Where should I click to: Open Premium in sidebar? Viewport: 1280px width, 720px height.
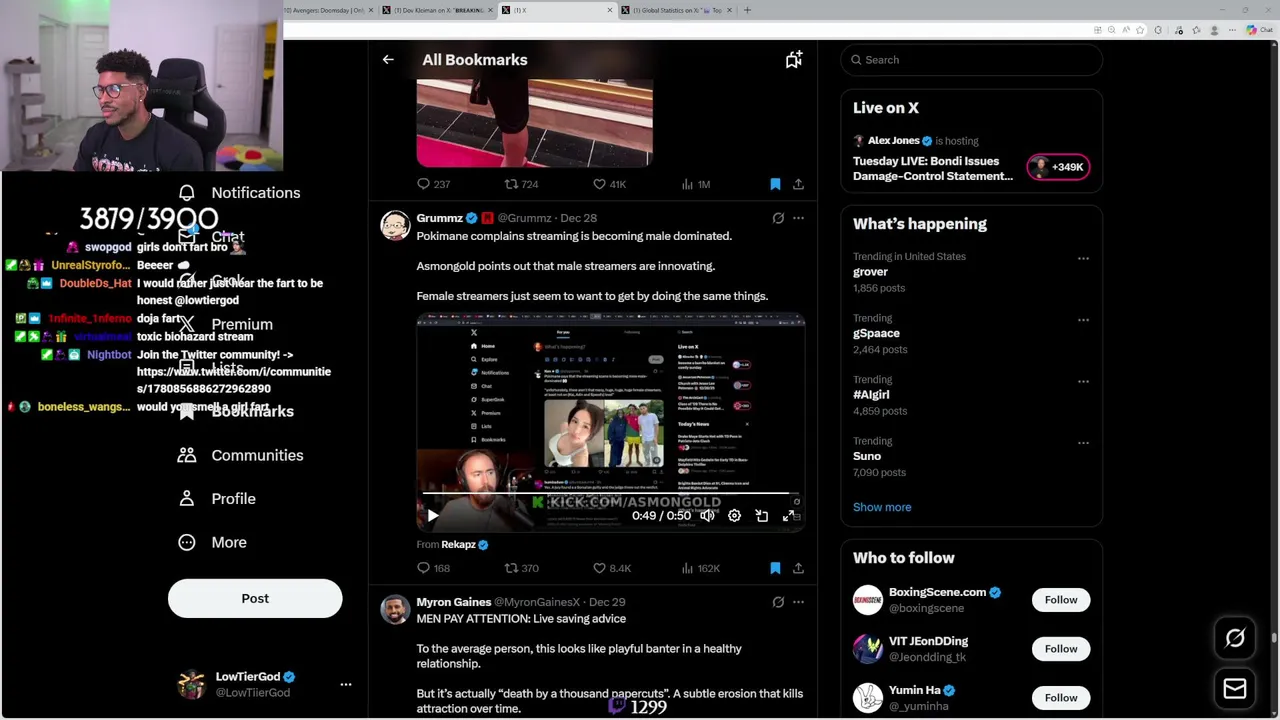pos(225,324)
